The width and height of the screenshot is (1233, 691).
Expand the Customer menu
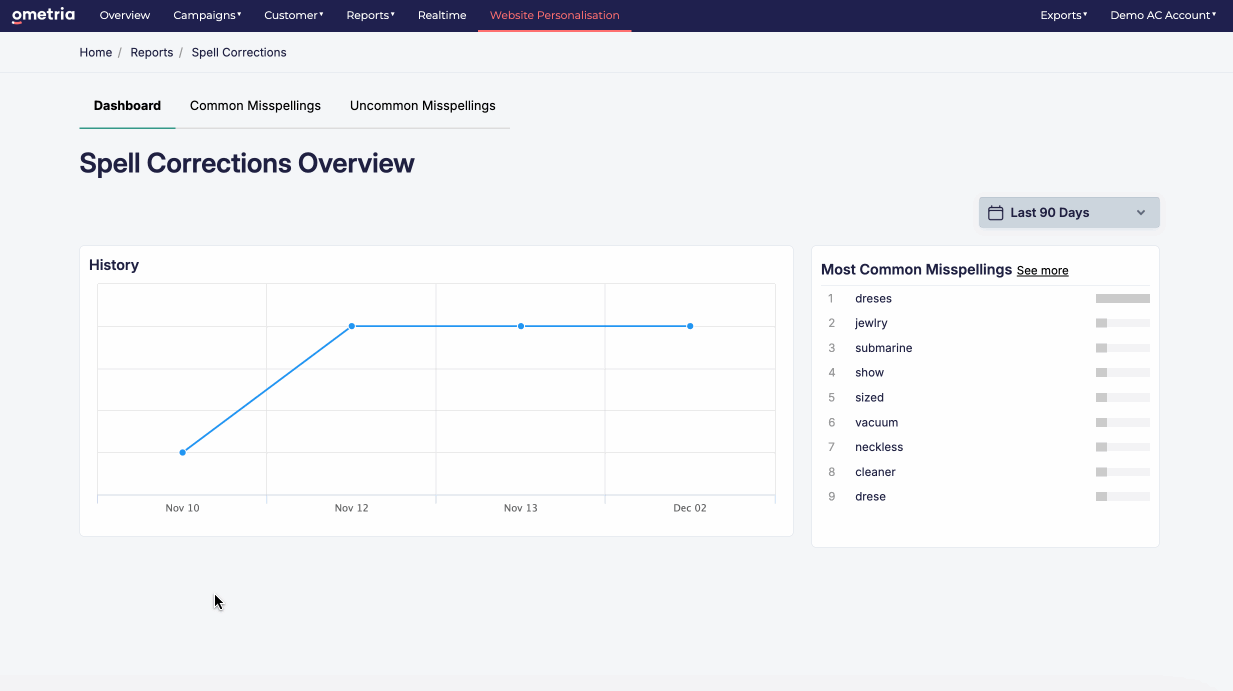[x=293, y=15]
